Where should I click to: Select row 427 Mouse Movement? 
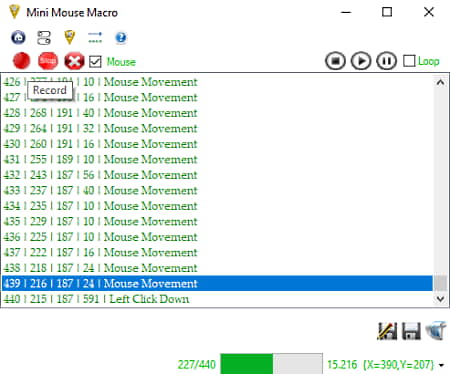[x=217, y=97]
